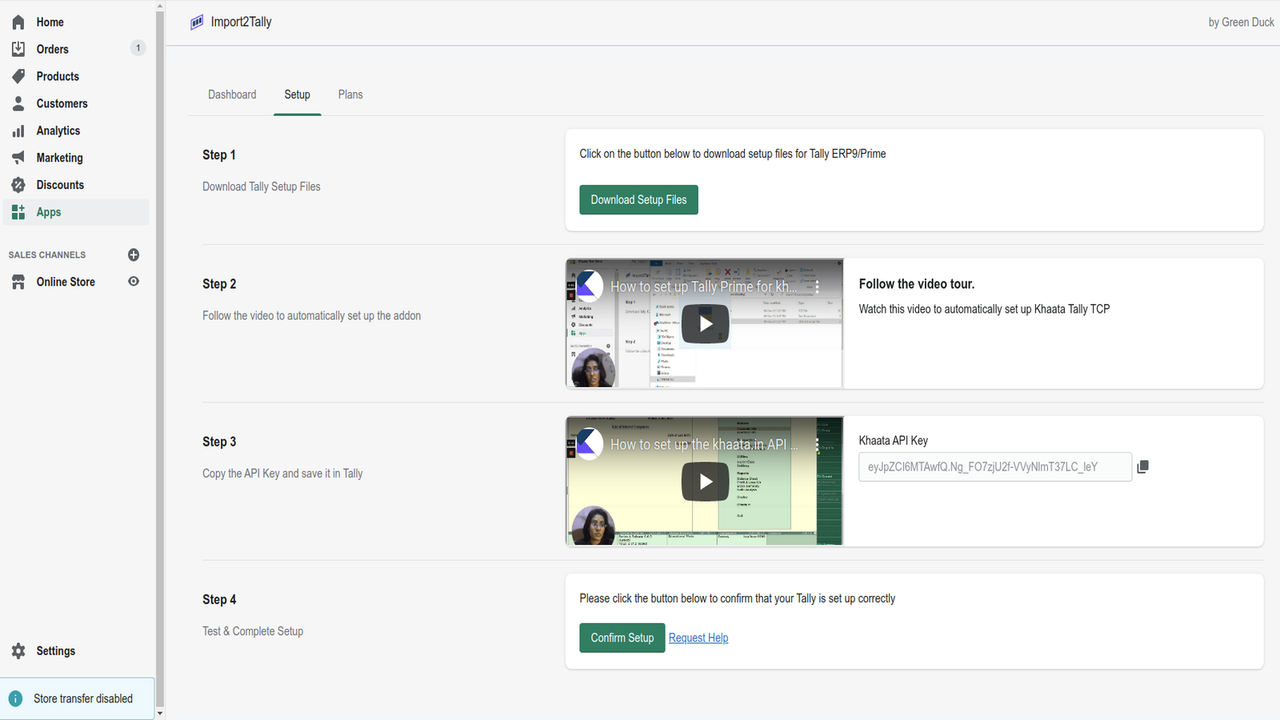Click the Store transfer disabled banner

(78, 699)
